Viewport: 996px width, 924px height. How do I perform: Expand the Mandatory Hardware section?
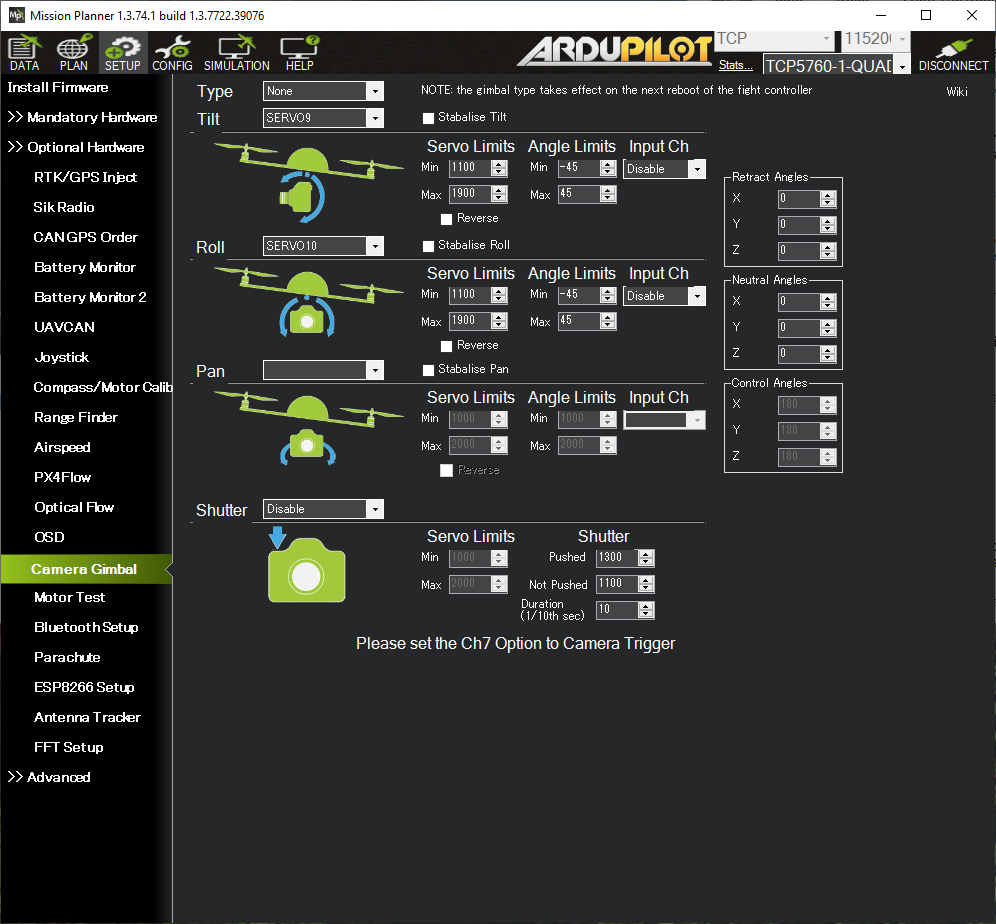(x=83, y=117)
